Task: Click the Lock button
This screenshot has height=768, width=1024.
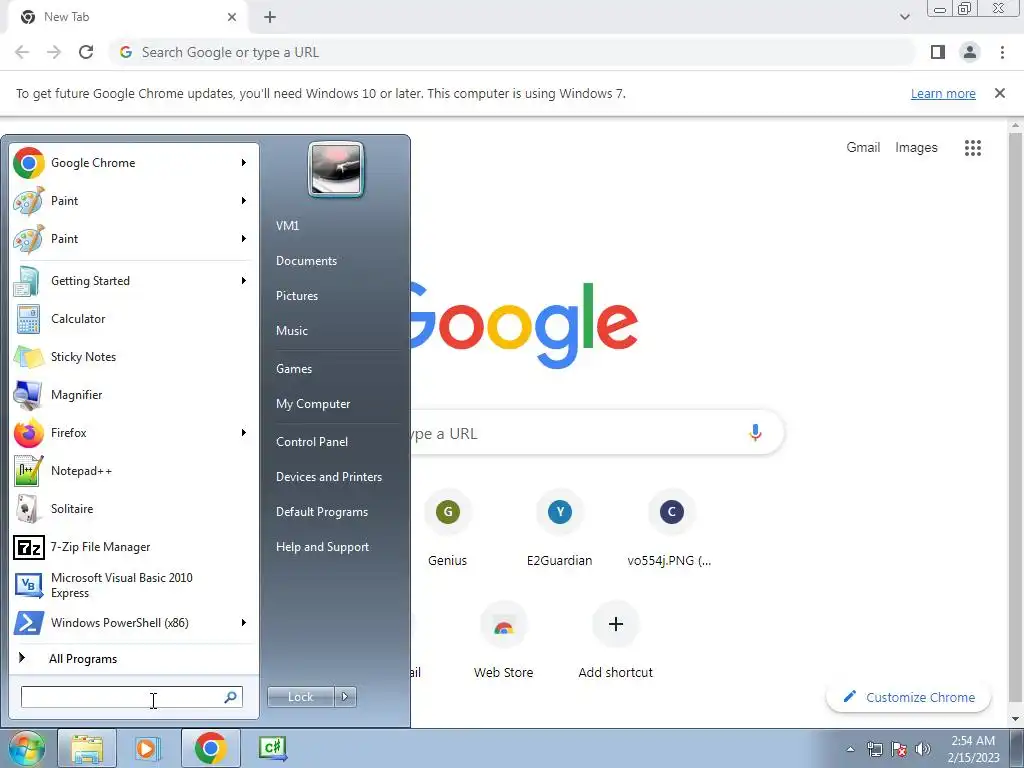Action: [301, 697]
